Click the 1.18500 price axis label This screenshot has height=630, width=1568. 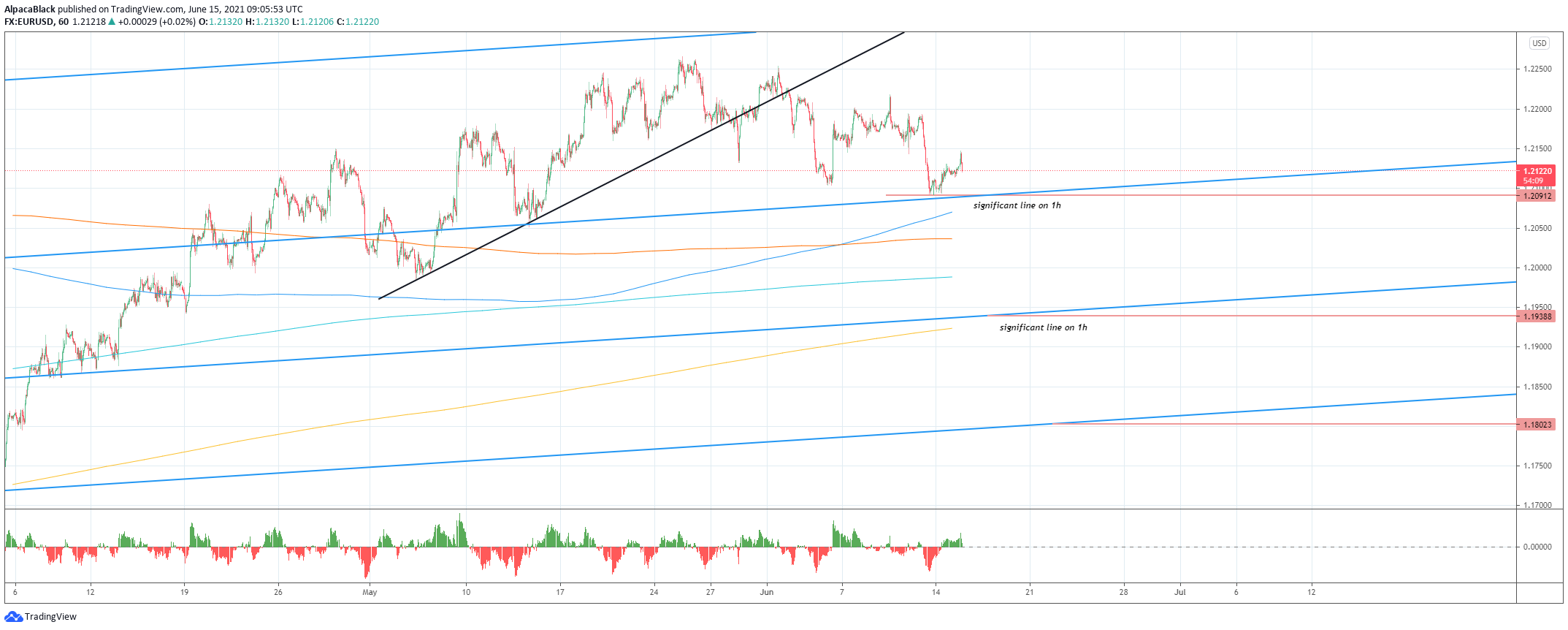point(1537,387)
